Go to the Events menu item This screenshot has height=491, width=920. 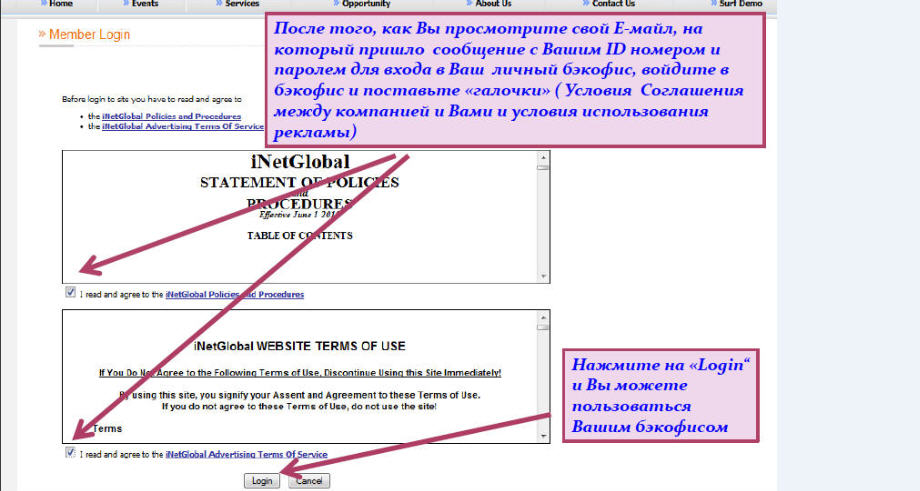pyautogui.click(x=145, y=4)
